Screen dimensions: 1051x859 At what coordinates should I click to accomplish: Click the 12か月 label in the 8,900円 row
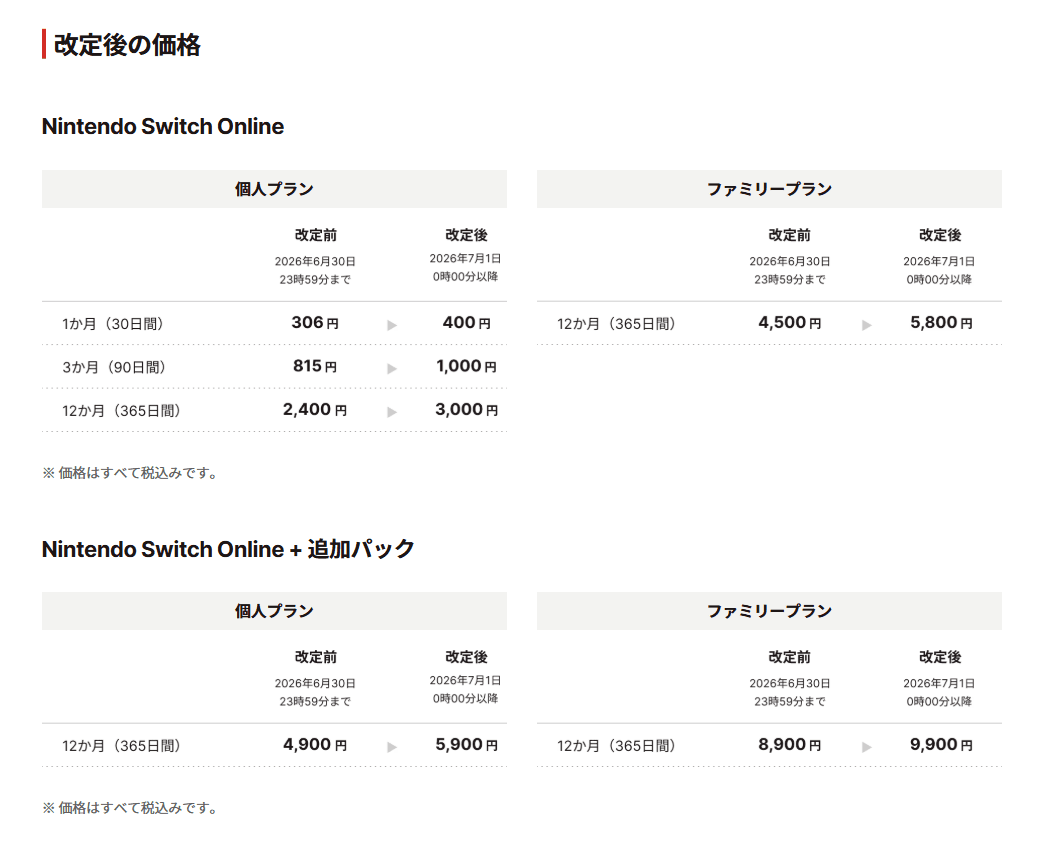pyautogui.click(x=616, y=746)
